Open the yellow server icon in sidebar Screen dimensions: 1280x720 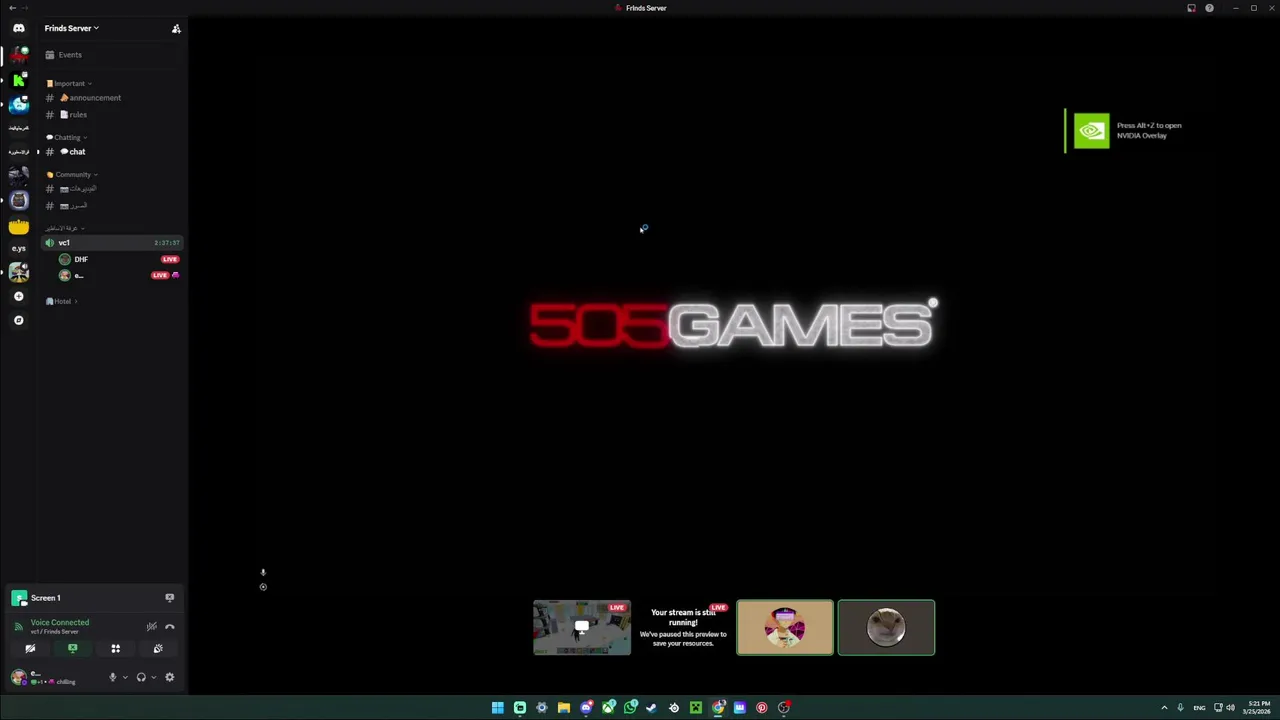click(x=18, y=227)
